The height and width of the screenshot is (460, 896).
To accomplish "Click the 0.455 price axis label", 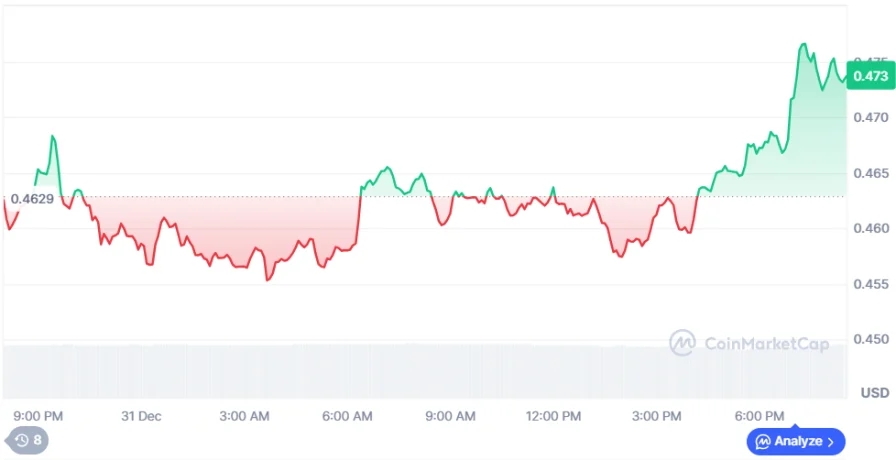I will [871, 284].
